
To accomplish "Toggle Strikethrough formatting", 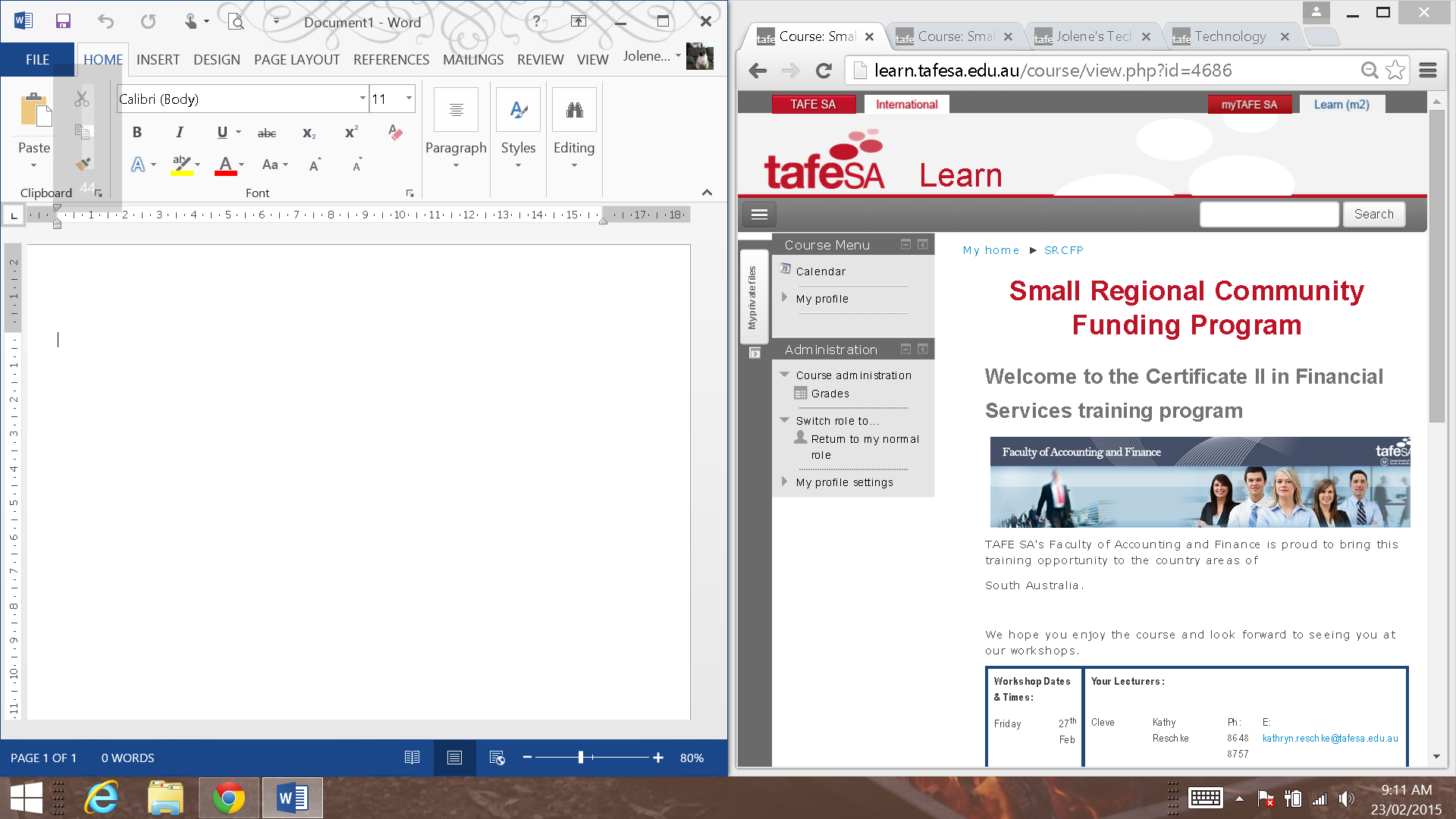I will click(267, 133).
